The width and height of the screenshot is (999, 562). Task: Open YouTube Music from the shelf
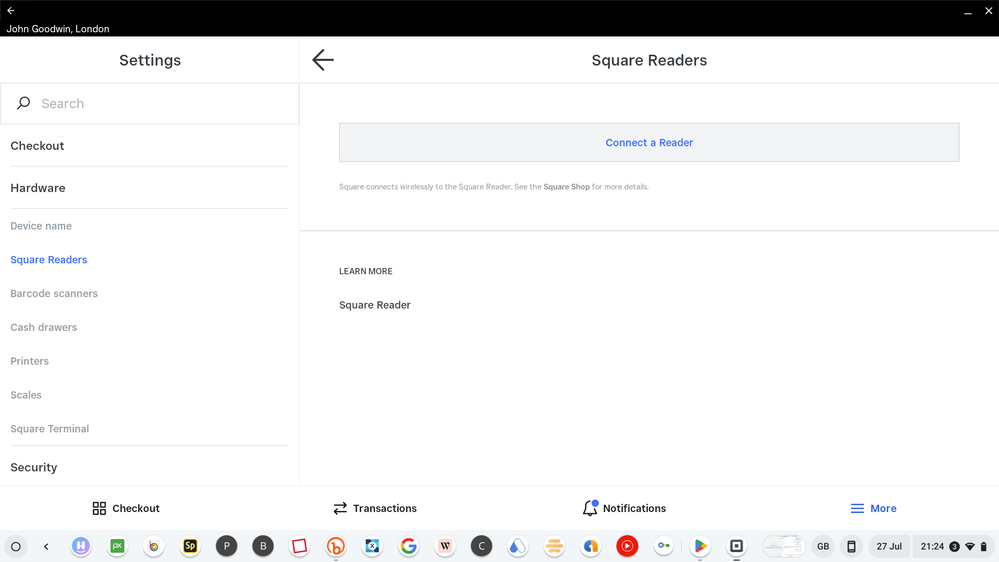pos(627,546)
